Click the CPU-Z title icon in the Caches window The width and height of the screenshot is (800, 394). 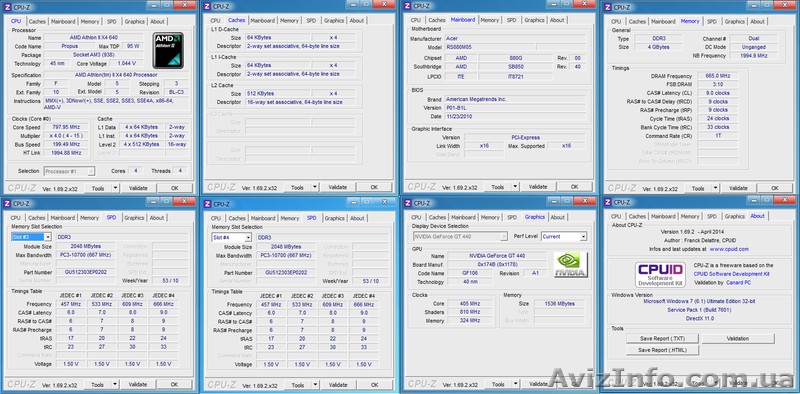pyautogui.click(x=208, y=6)
